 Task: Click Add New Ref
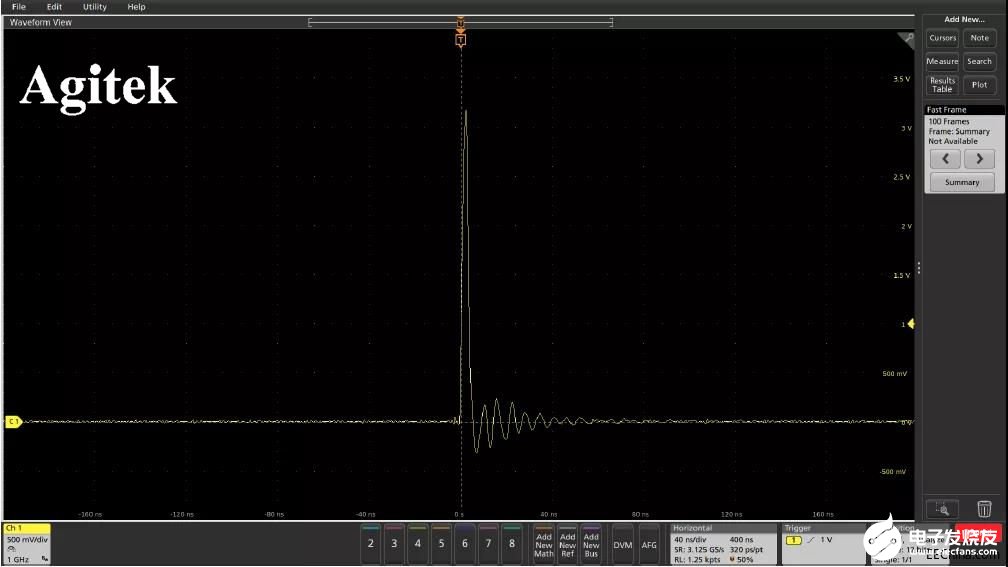click(568, 544)
